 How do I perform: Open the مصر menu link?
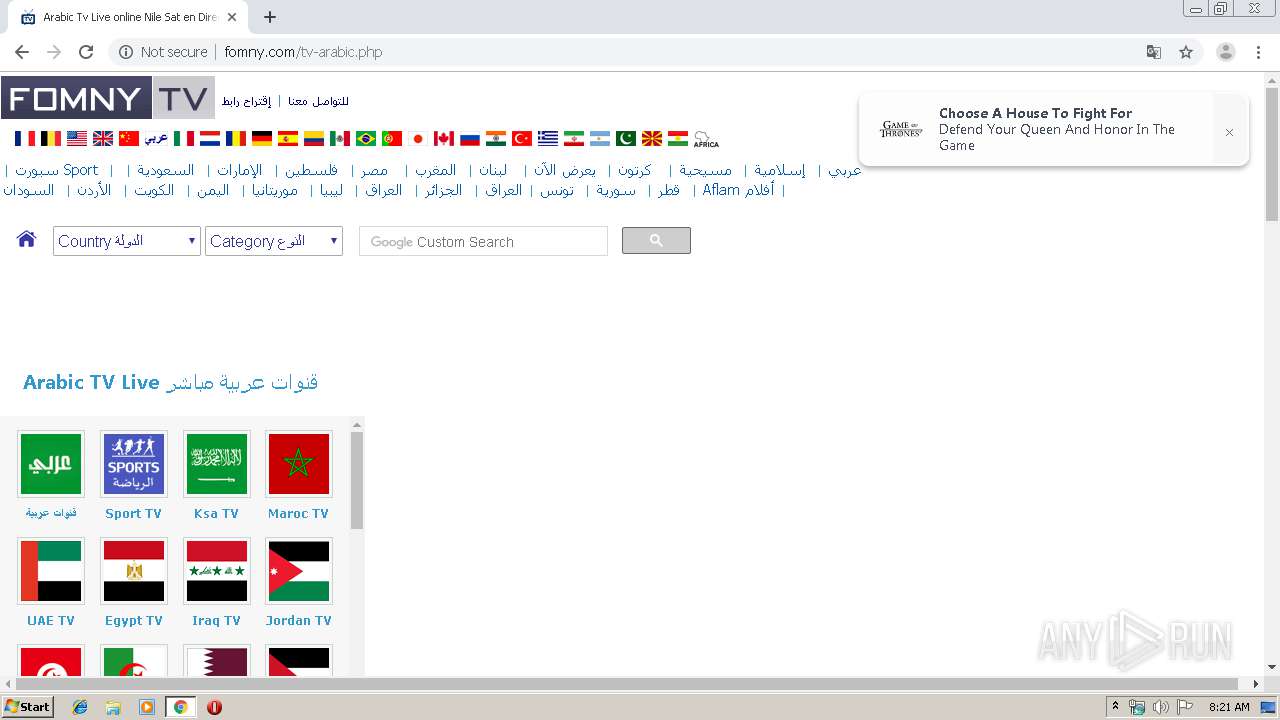(x=375, y=170)
